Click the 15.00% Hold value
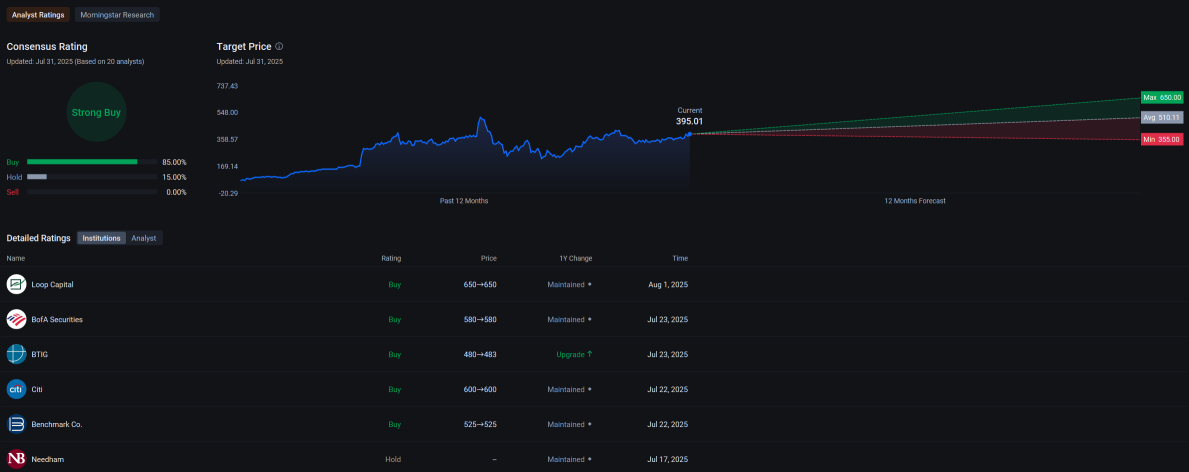 click(x=174, y=178)
